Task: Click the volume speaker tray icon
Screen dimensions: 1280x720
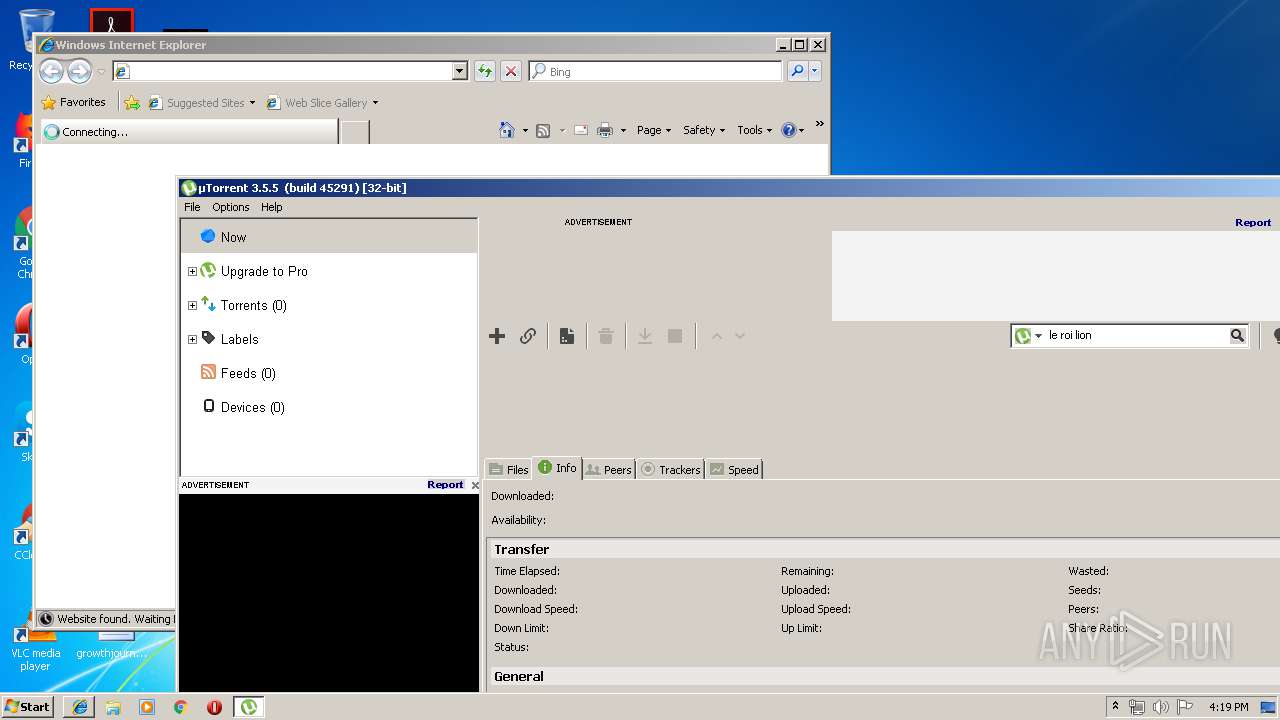Action: click(1161, 707)
